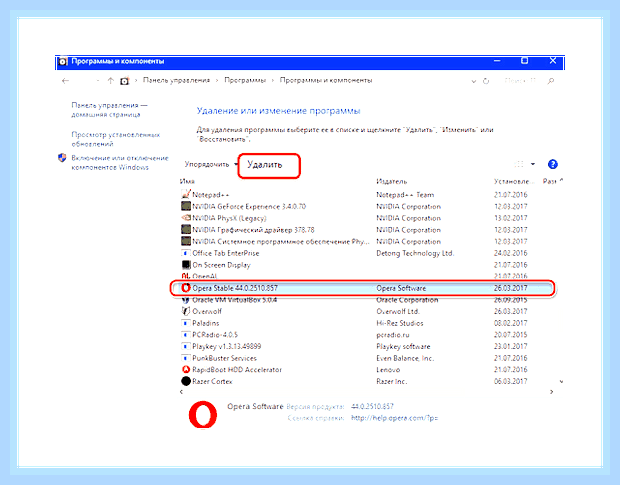This screenshot has height=485, width=620.
Task: Click the RapidBoot HDD Accelerator icon
Action: [x=185, y=370]
